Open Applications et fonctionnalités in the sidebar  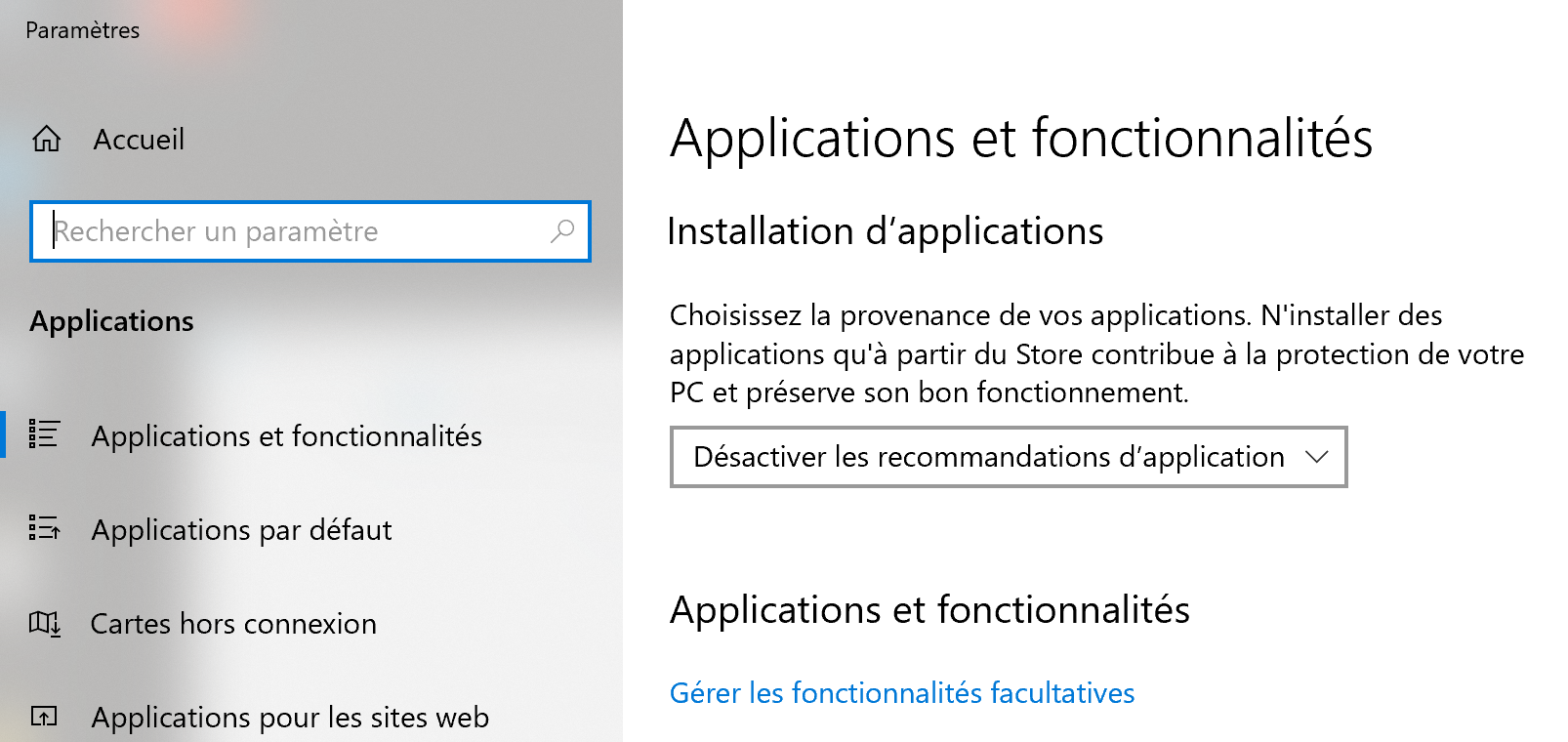(287, 435)
